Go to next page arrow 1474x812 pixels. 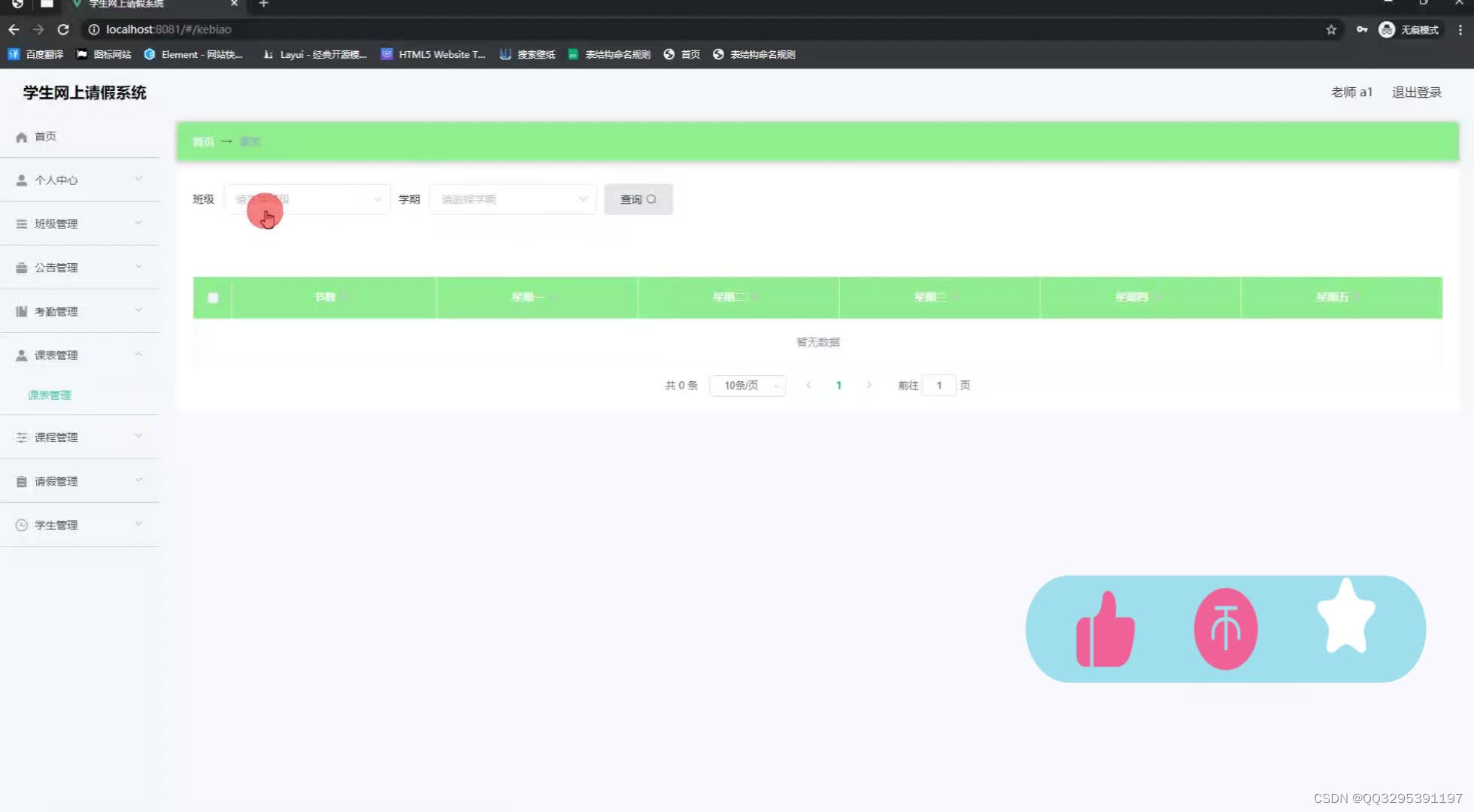869,385
